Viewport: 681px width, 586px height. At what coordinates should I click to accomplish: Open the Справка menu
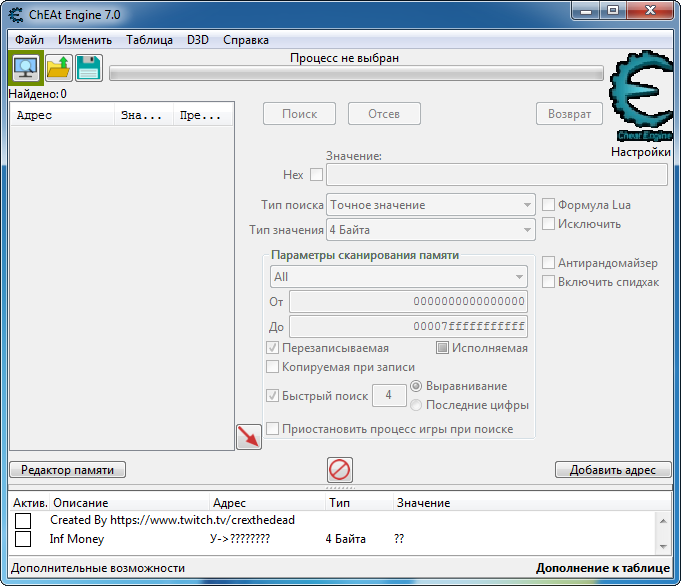(246, 40)
